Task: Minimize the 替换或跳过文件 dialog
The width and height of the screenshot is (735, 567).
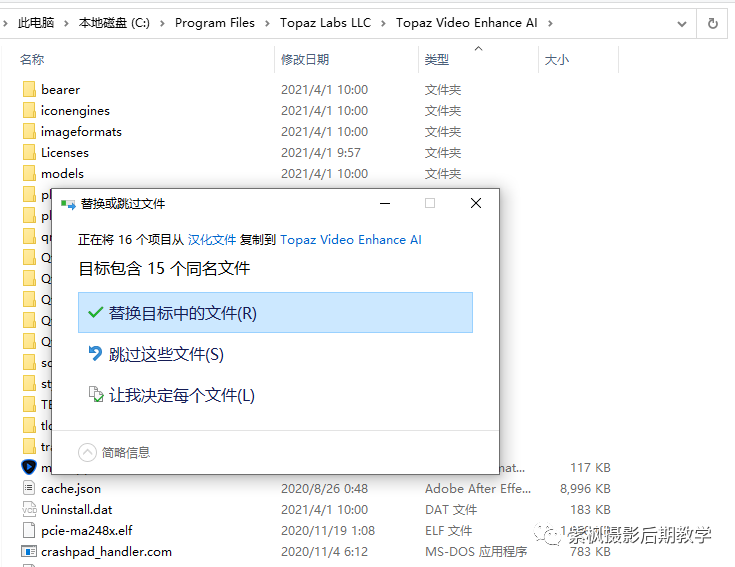Action: click(385, 203)
